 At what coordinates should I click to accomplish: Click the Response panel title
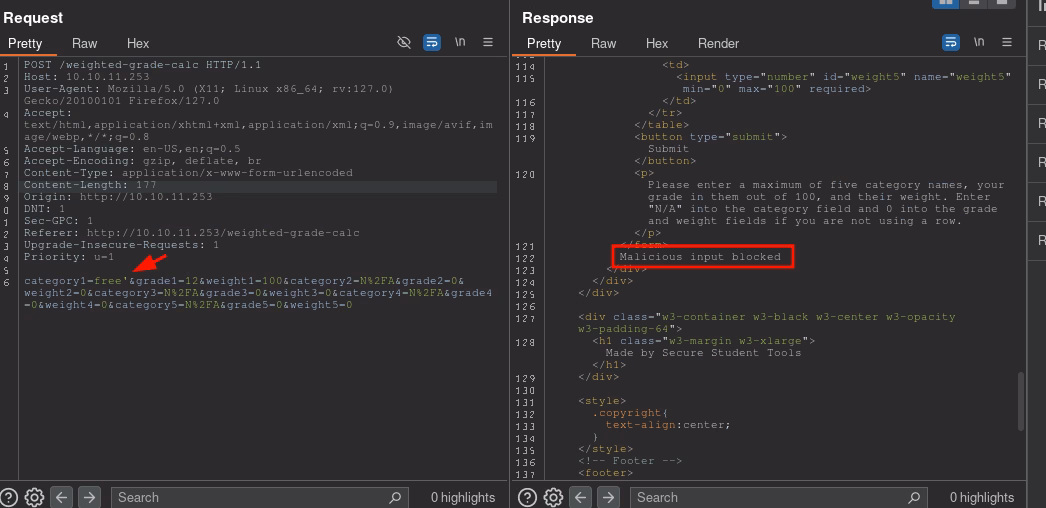[x=558, y=18]
